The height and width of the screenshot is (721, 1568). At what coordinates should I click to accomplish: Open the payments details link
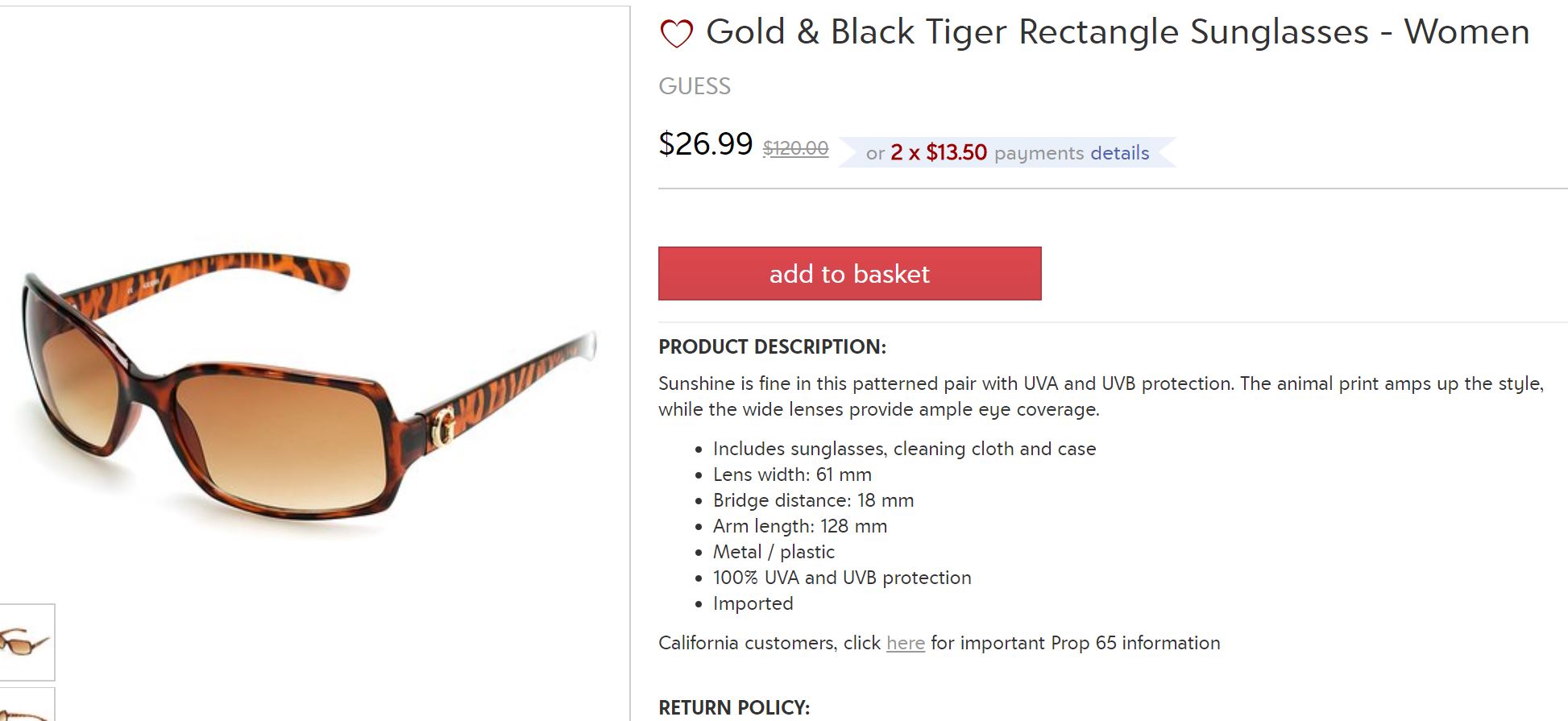(1120, 153)
